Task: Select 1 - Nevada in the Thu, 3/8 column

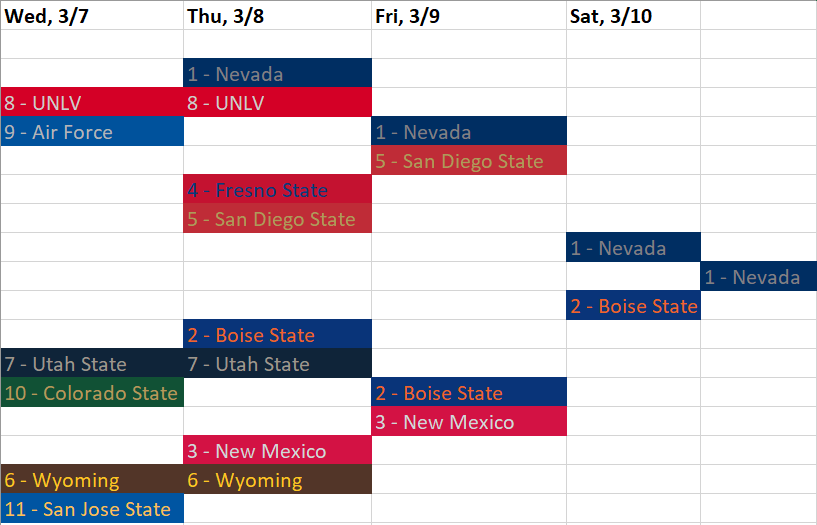Action: [277, 74]
